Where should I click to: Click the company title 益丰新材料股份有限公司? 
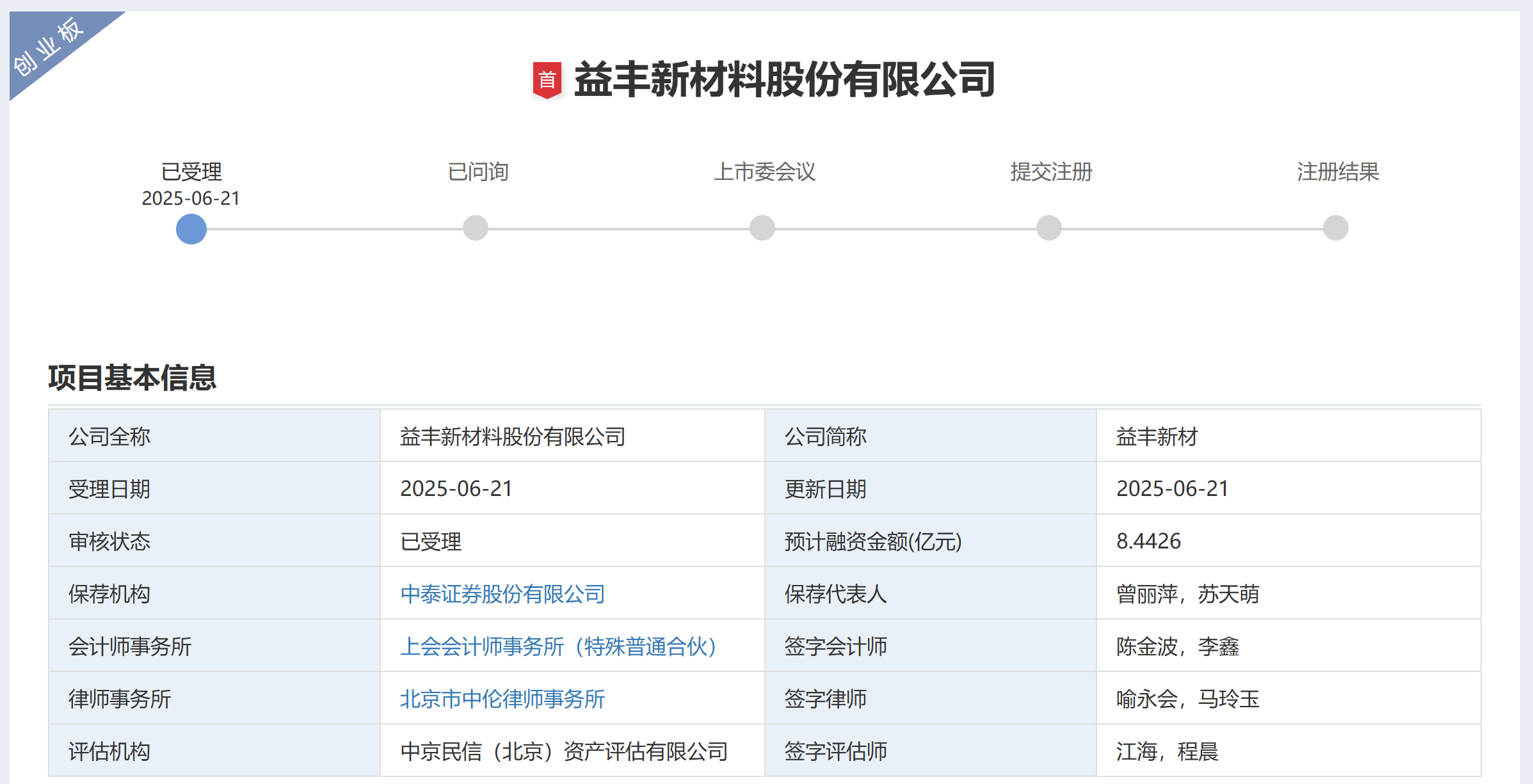(x=784, y=80)
